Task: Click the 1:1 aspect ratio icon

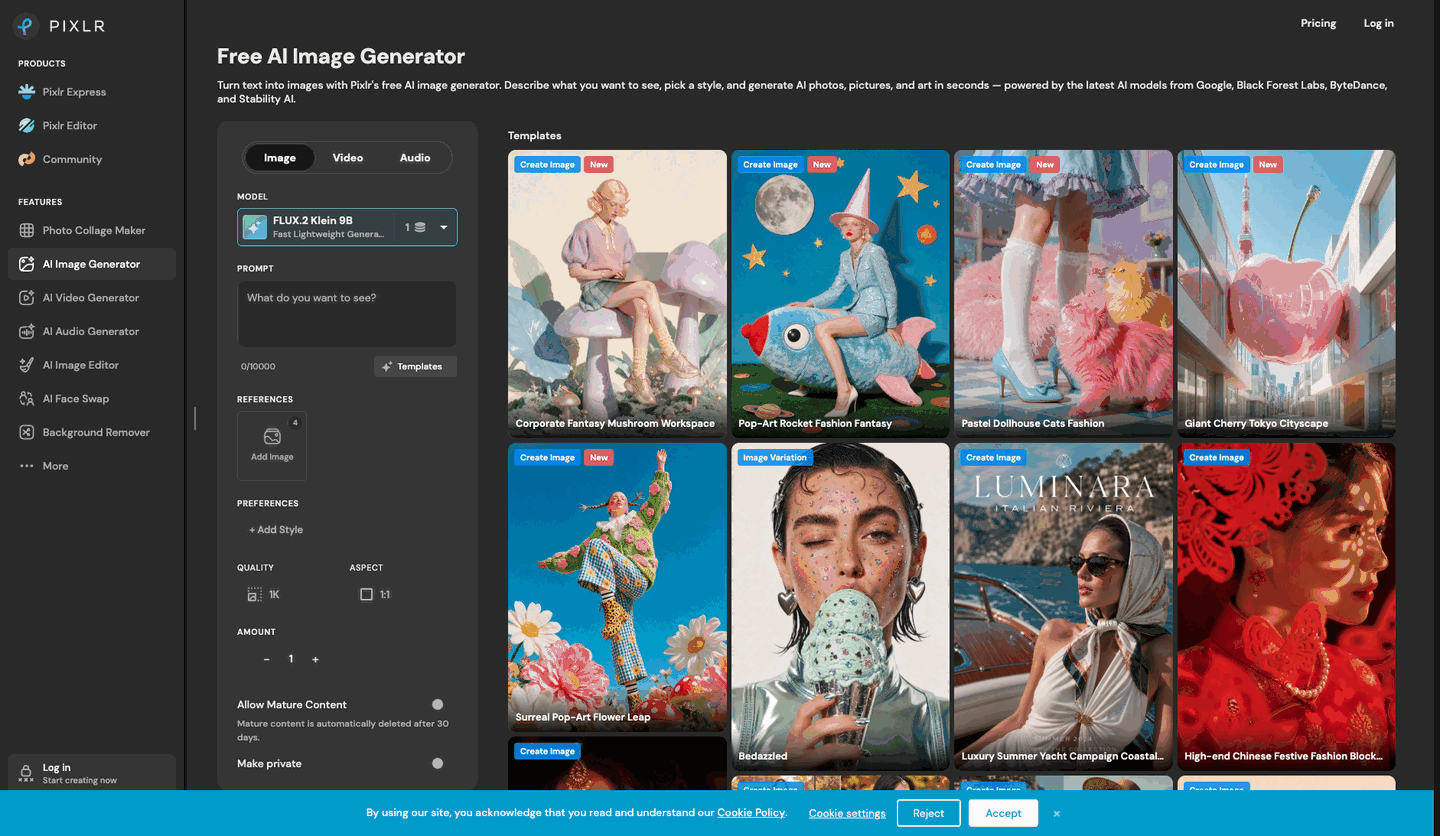Action: click(366, 595)
